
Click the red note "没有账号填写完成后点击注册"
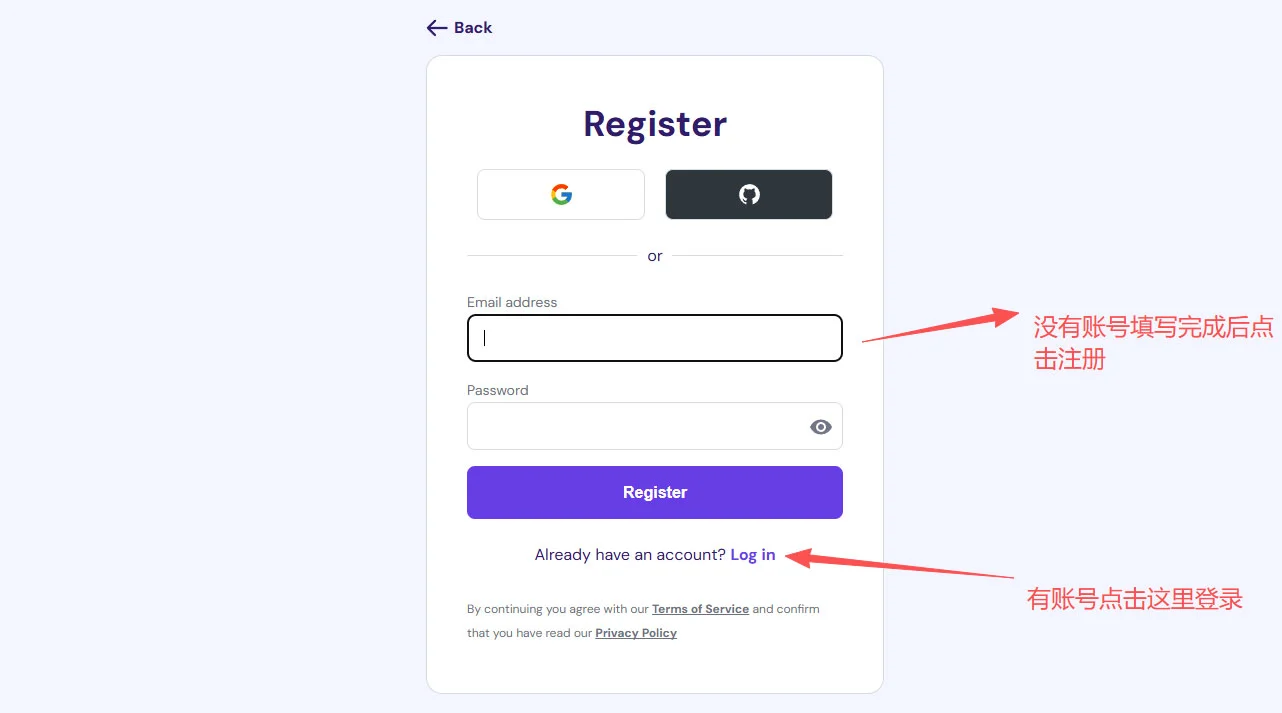[x=1152, y=343]
